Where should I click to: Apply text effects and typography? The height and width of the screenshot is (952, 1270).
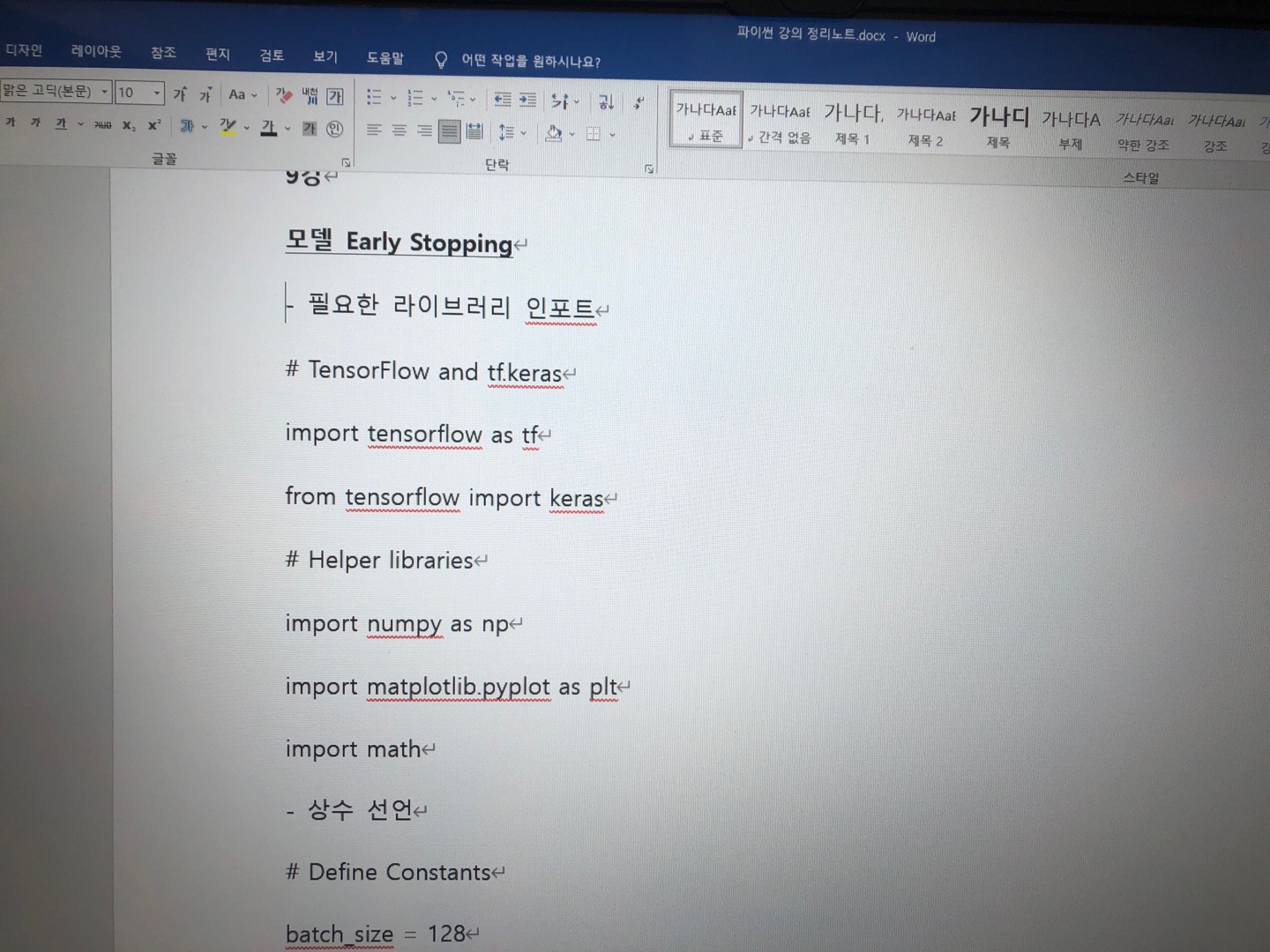click(187, 126)
